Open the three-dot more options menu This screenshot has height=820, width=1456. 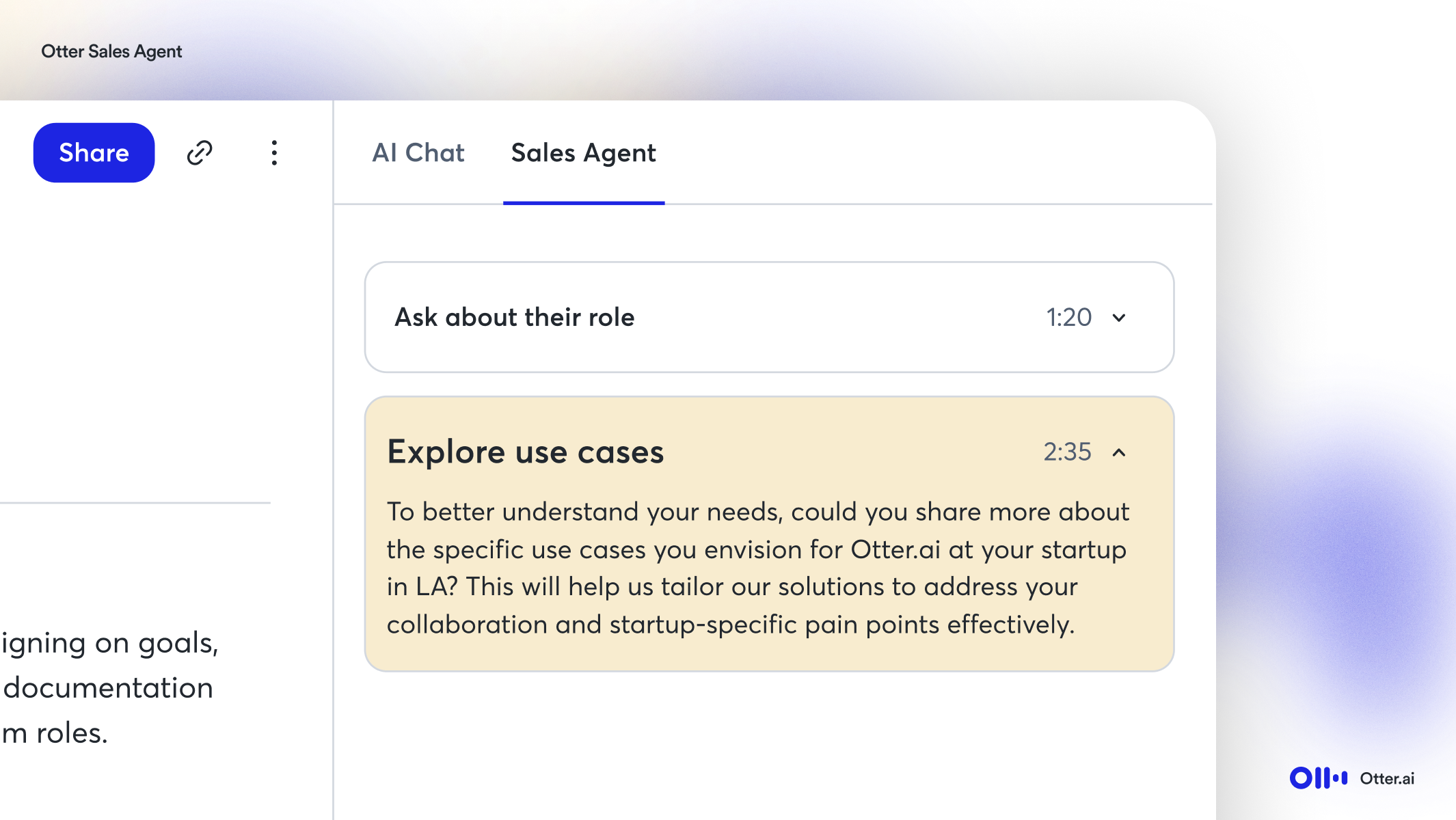click(274, 152)
